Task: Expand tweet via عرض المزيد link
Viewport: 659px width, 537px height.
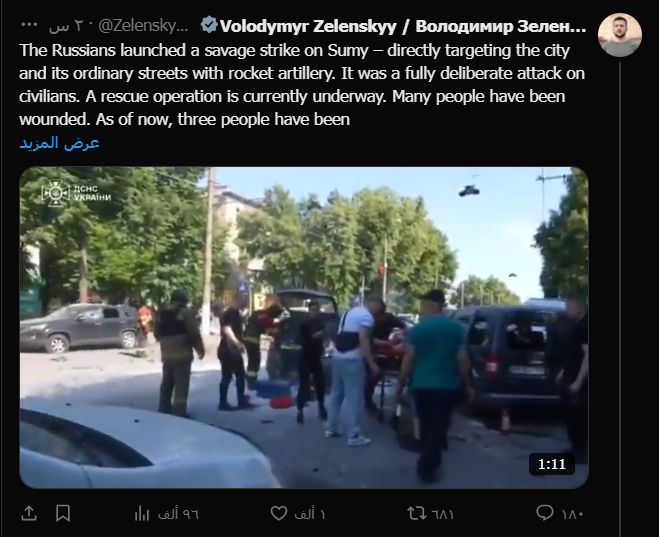Action: click(59, 142)
